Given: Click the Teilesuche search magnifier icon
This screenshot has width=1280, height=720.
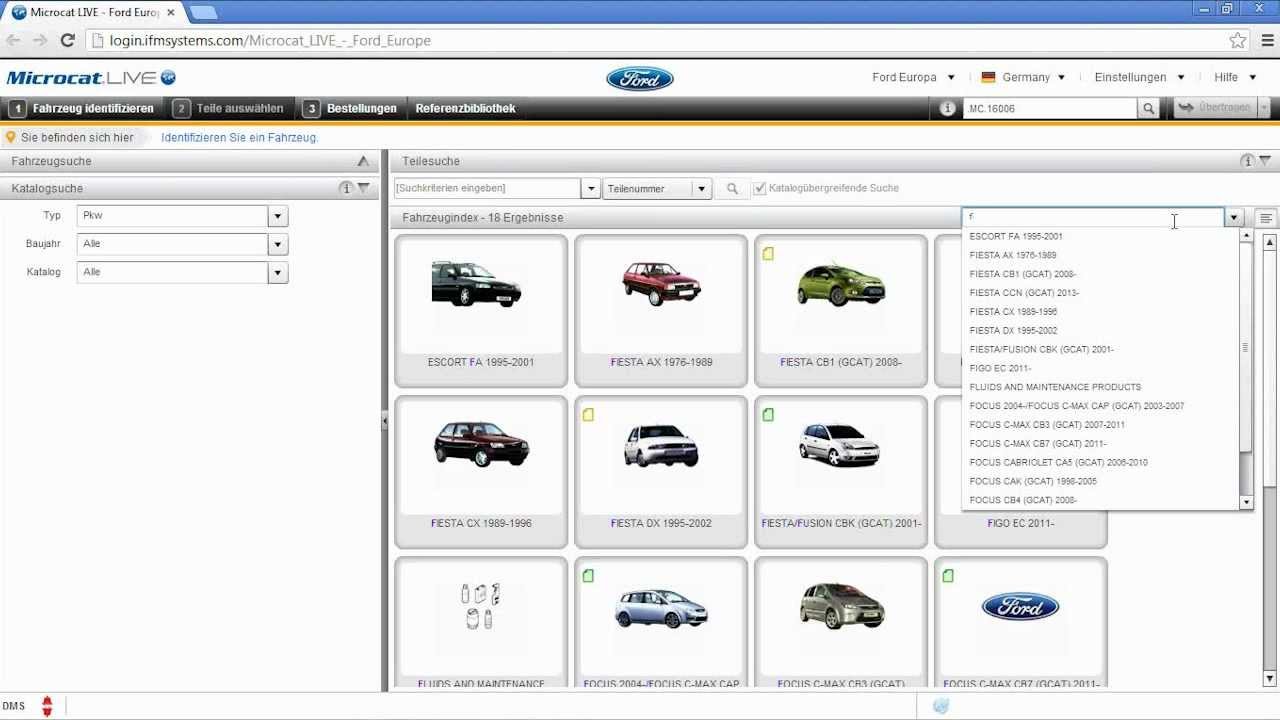Looking at the screenshot, I should point(732,188).
